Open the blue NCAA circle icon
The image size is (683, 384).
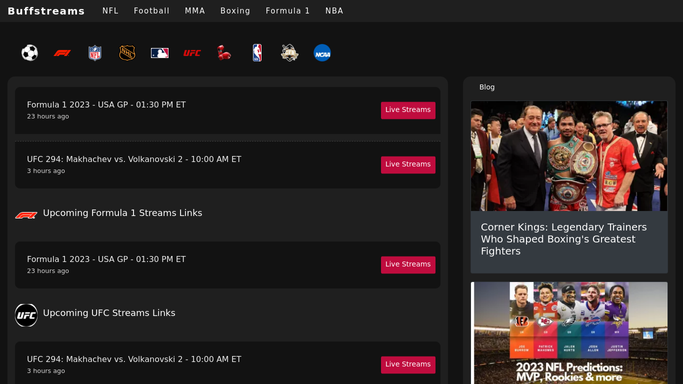click(322, 53)
